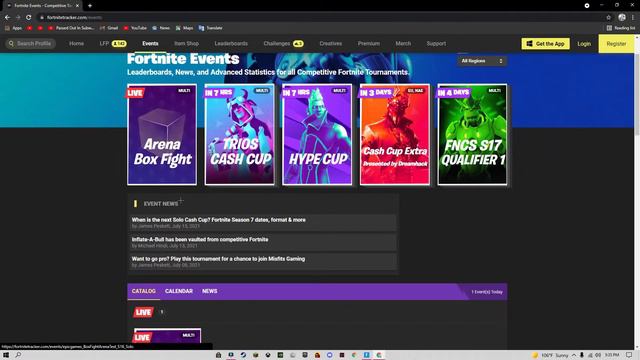640x360 pixels.
Task: Open the Live event thumbnail under Catalog
Action: coord(167,336)
